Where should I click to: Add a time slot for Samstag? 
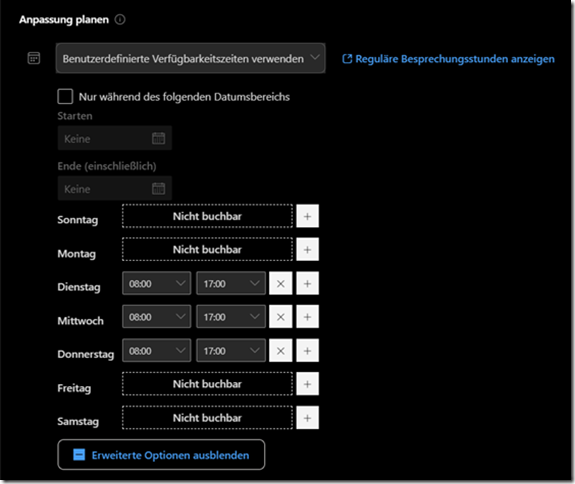coord(307,418)
